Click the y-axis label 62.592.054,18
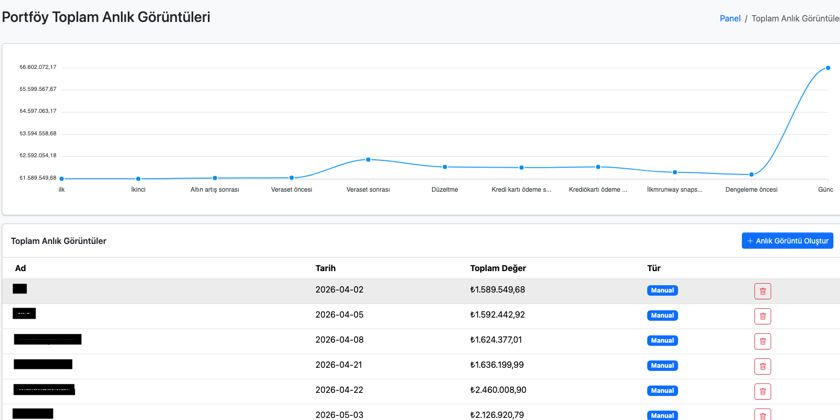840x420 pixels. 38,156
